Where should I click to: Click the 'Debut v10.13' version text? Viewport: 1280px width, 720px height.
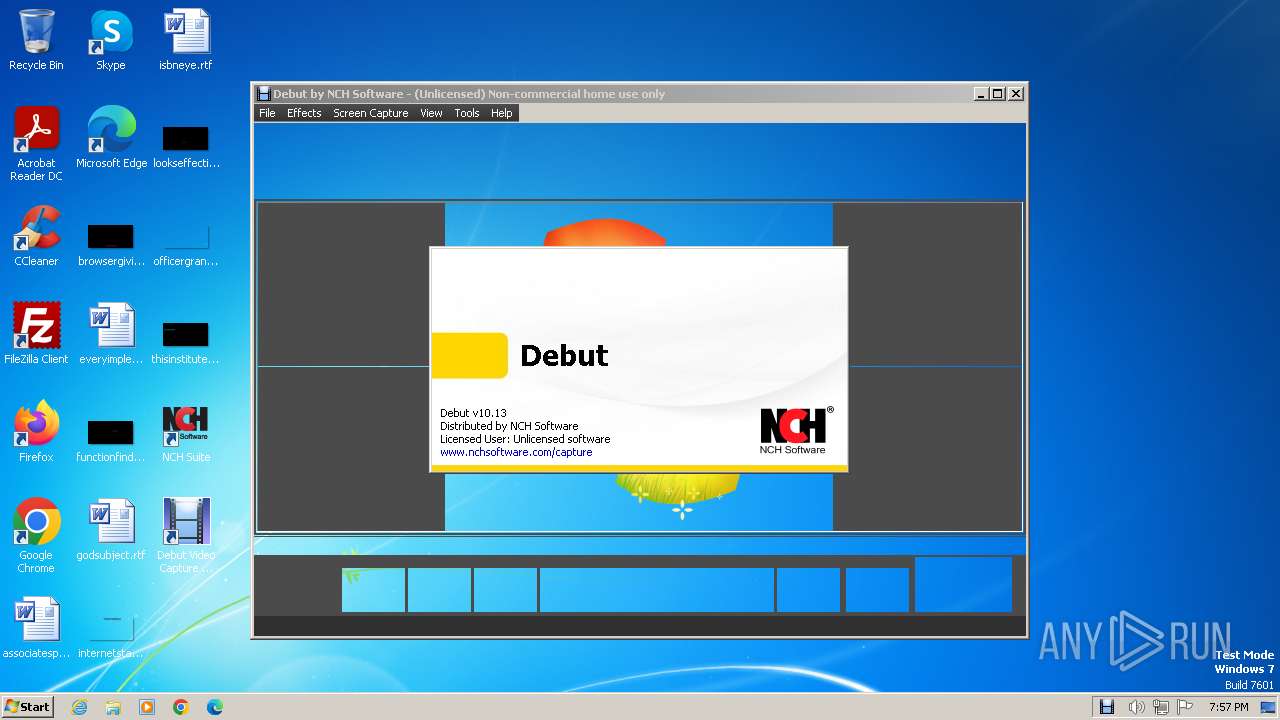point(473,413)
